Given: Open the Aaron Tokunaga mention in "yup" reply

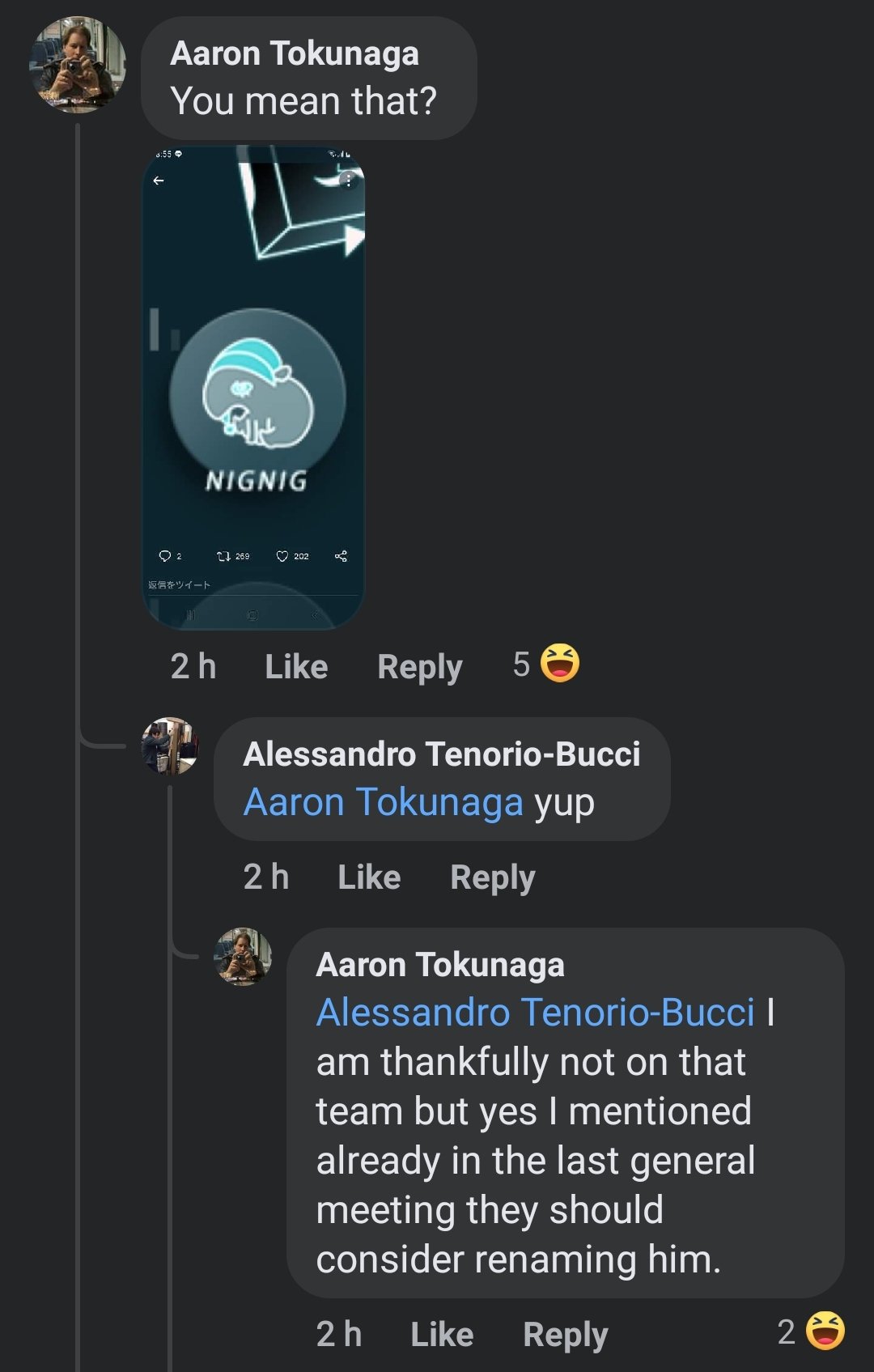Looking at the screenshot, I should [384, 803].
